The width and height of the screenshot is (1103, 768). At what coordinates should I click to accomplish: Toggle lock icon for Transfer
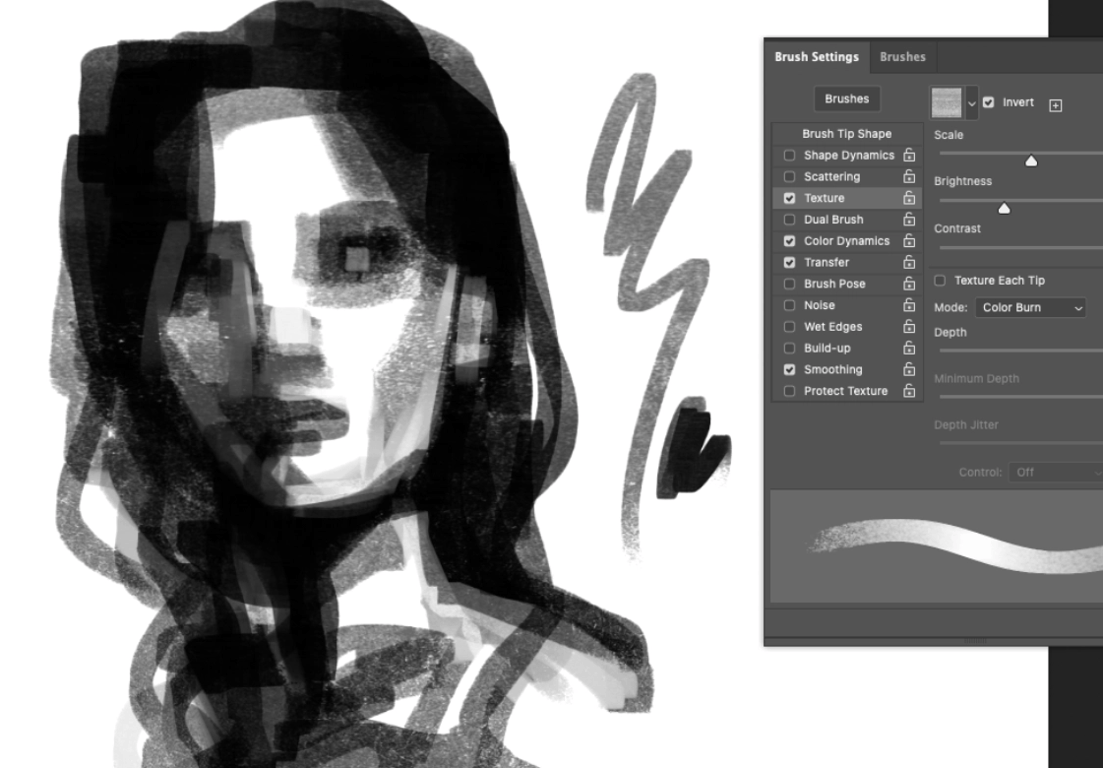[x=909, y=262]
